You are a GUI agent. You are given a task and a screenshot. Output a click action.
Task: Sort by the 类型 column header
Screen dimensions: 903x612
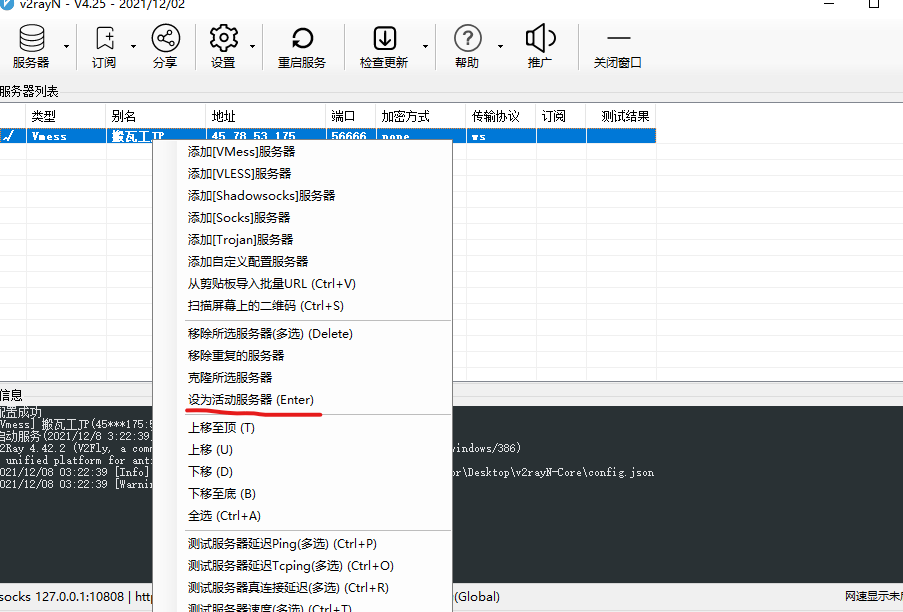click(x=66, y=116)
